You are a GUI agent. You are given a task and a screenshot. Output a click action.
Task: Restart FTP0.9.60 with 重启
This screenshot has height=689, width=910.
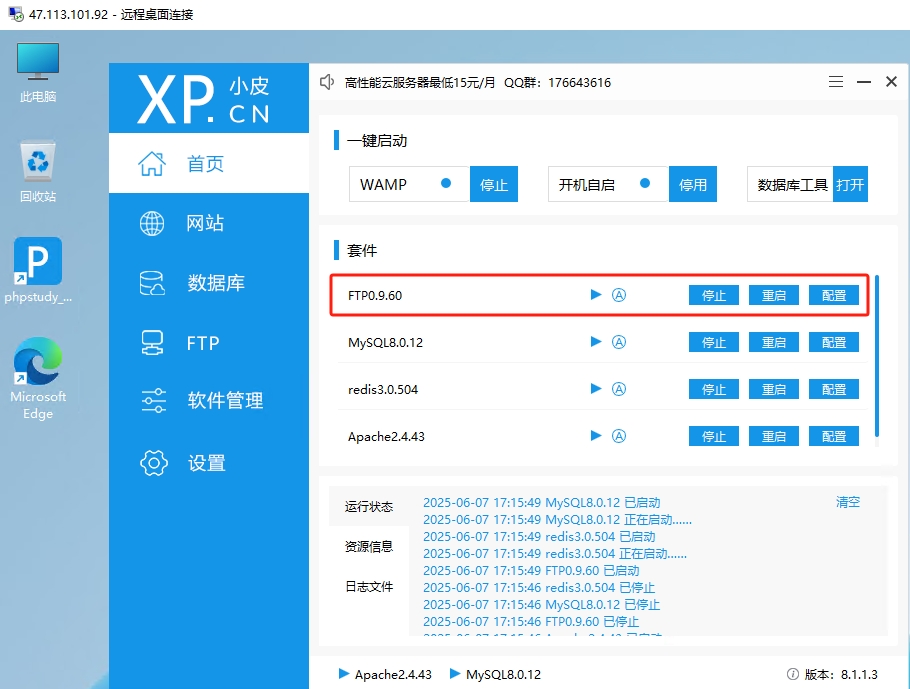tap(774, 295)
